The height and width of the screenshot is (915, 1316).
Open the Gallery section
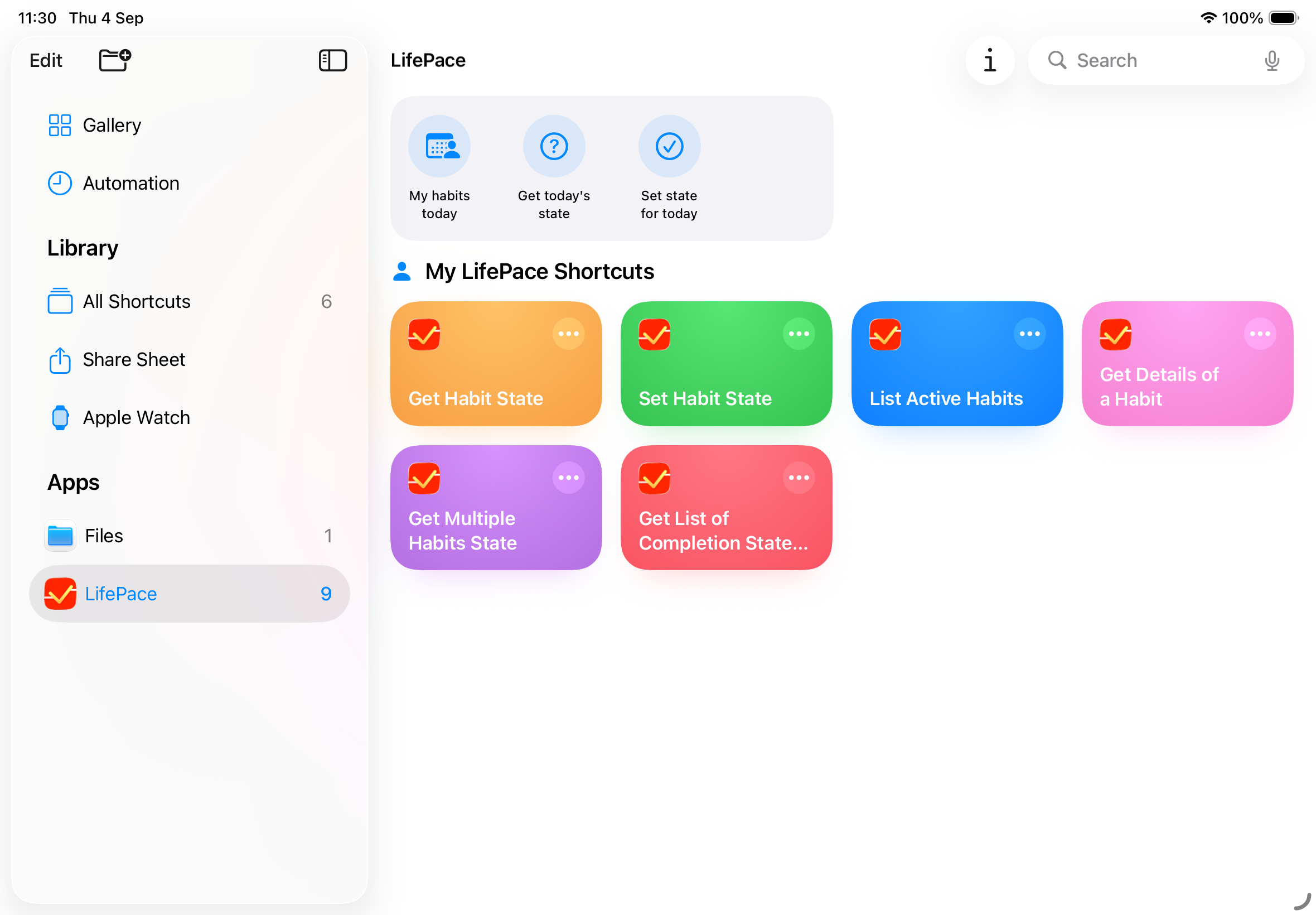[189, 125]
